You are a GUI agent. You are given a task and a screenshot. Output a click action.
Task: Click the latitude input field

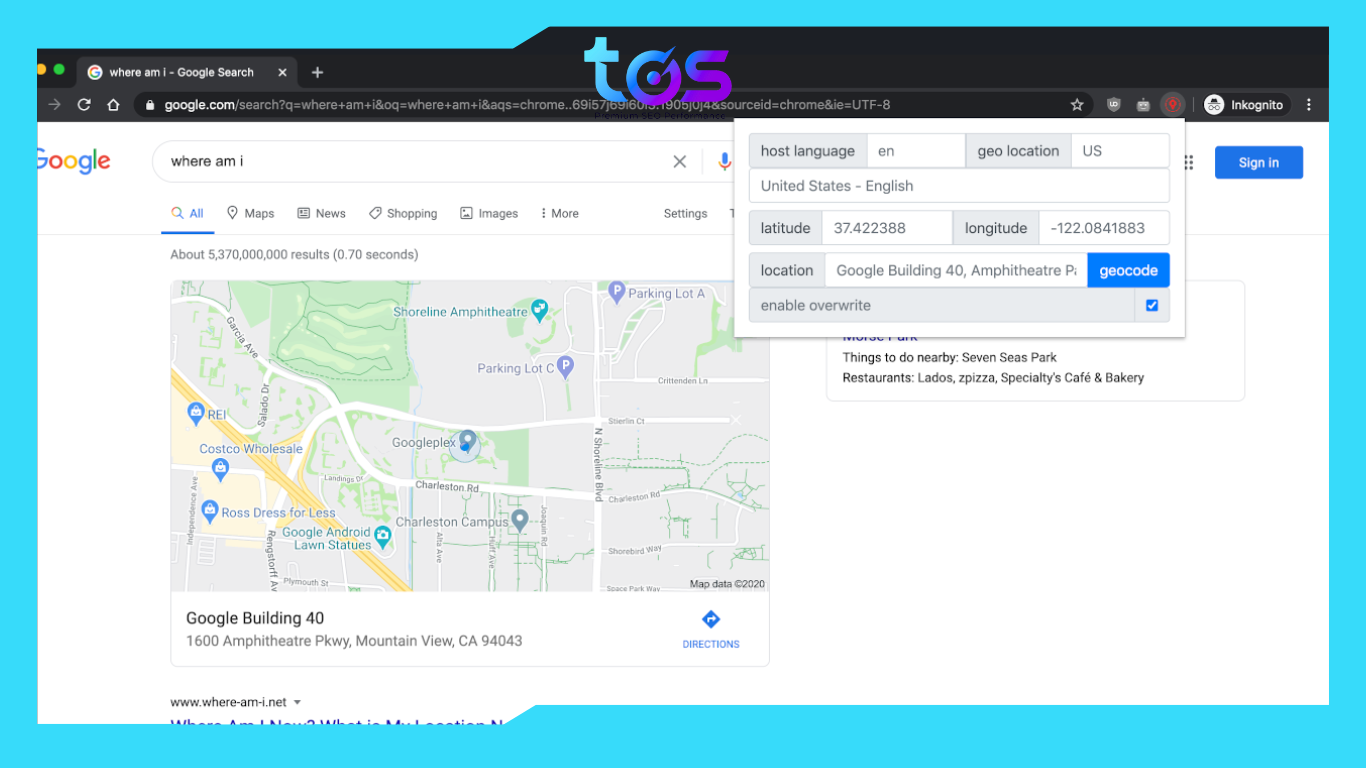tap(887, 227)
